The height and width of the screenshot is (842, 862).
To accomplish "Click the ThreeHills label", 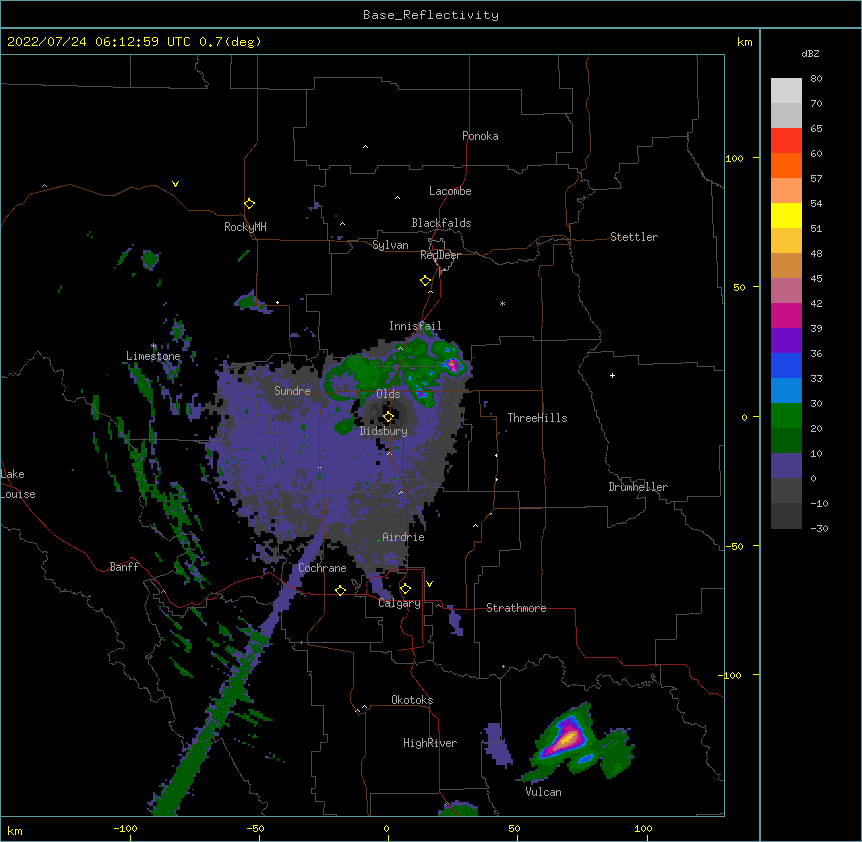I will [x=538, y=418].
